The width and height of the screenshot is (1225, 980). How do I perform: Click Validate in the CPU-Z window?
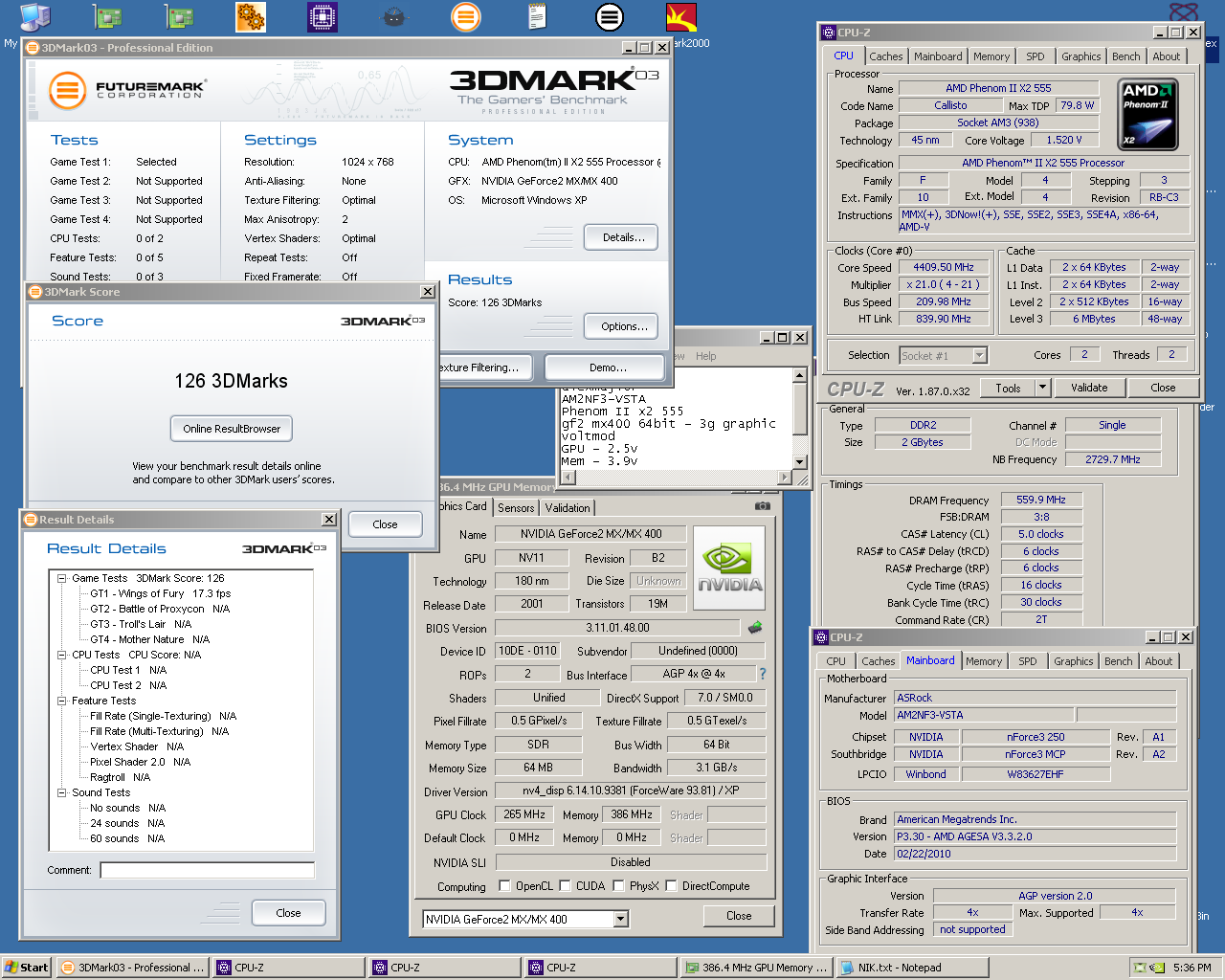(1089, 388)
